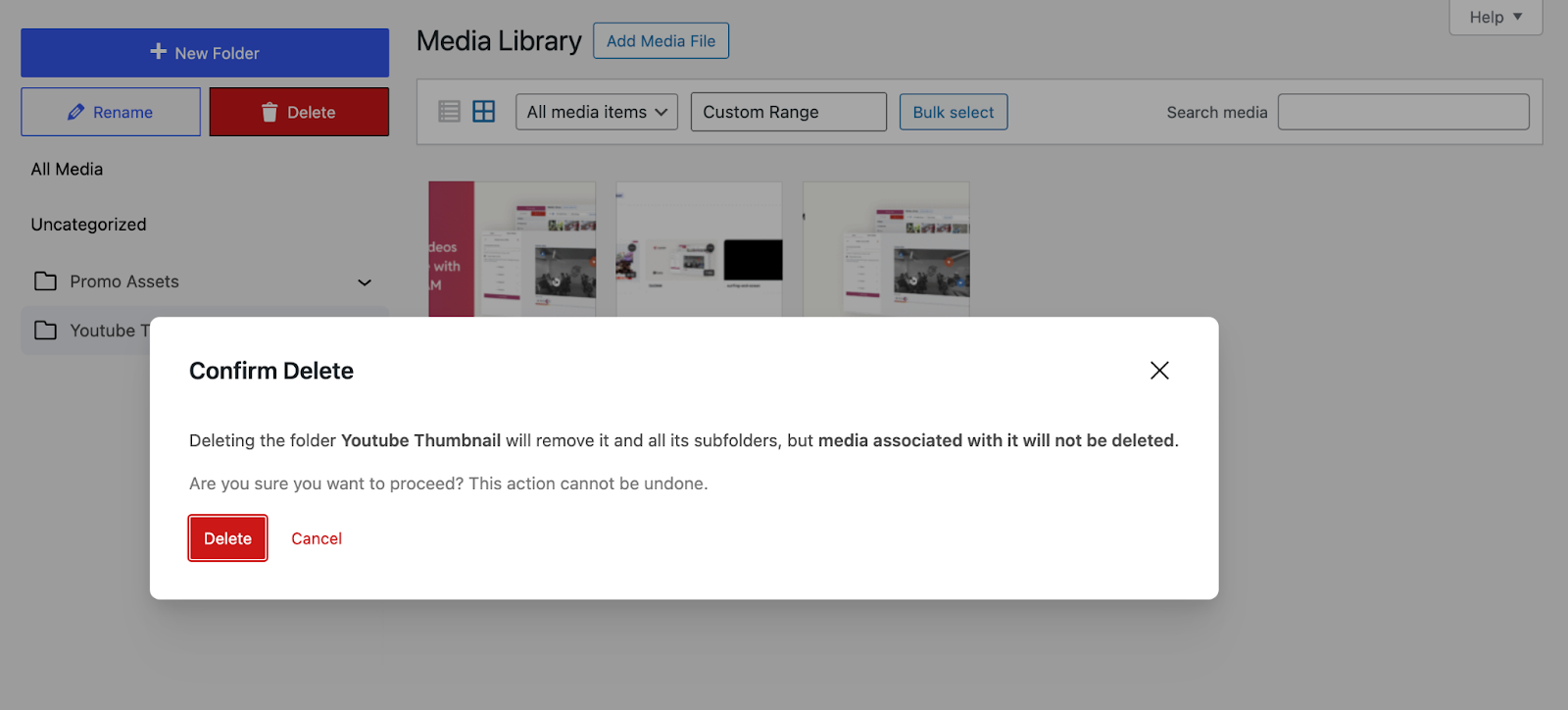
Task: Close the Confirm Delete dialog
Action: click(x=1159, y=371)
